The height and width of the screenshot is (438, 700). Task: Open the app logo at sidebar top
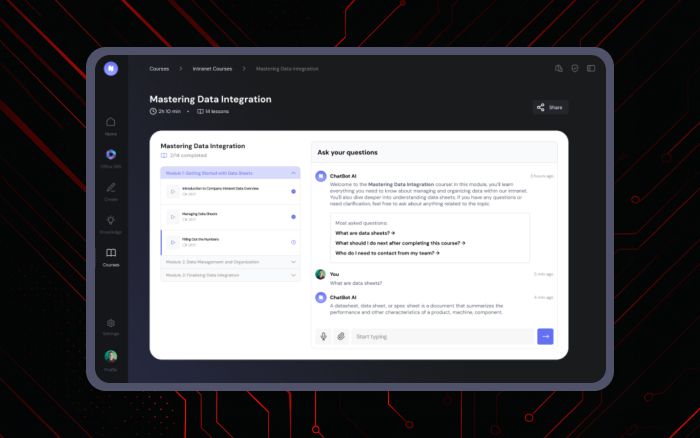click(x=111, y=68)
